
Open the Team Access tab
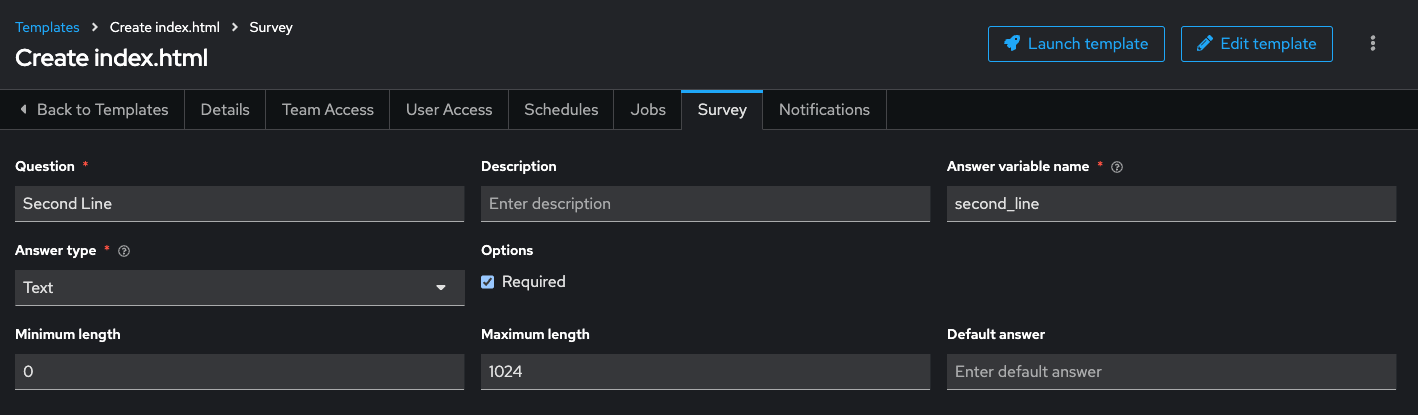pyautogui.click(x=327, y=110)
